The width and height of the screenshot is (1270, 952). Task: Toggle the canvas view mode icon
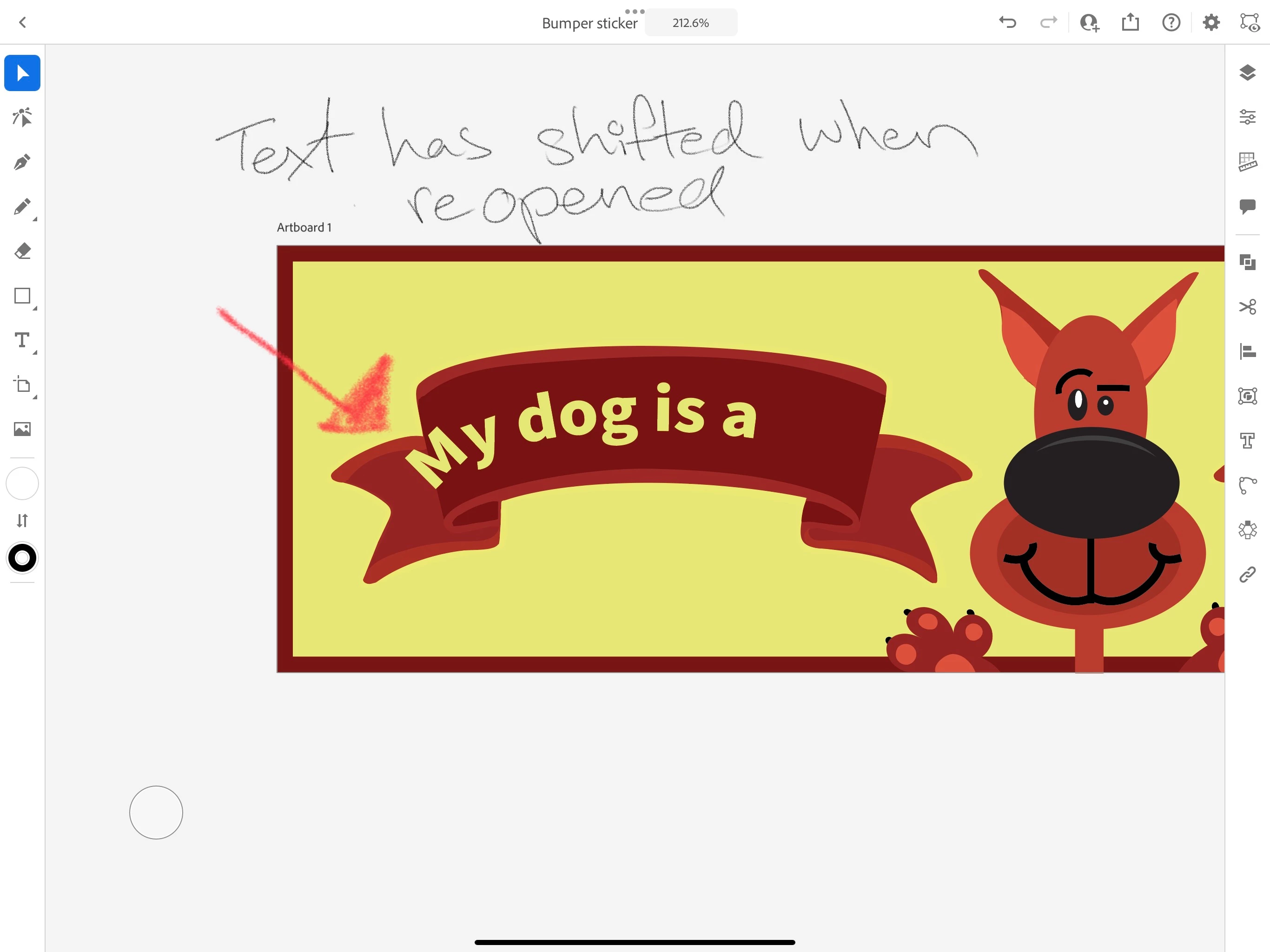(1250, 22)
